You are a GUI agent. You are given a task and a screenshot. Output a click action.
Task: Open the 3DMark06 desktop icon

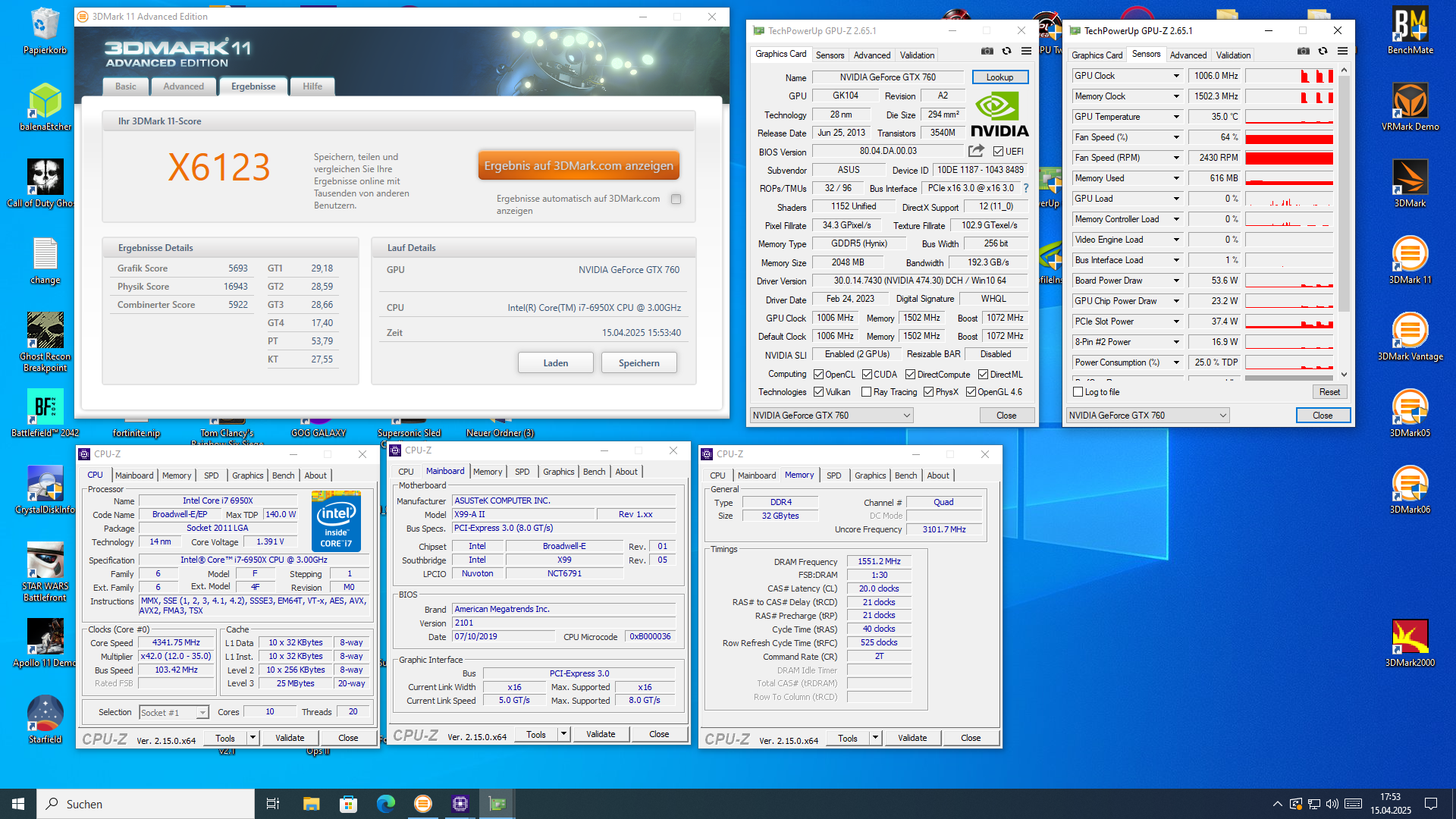1410,490
